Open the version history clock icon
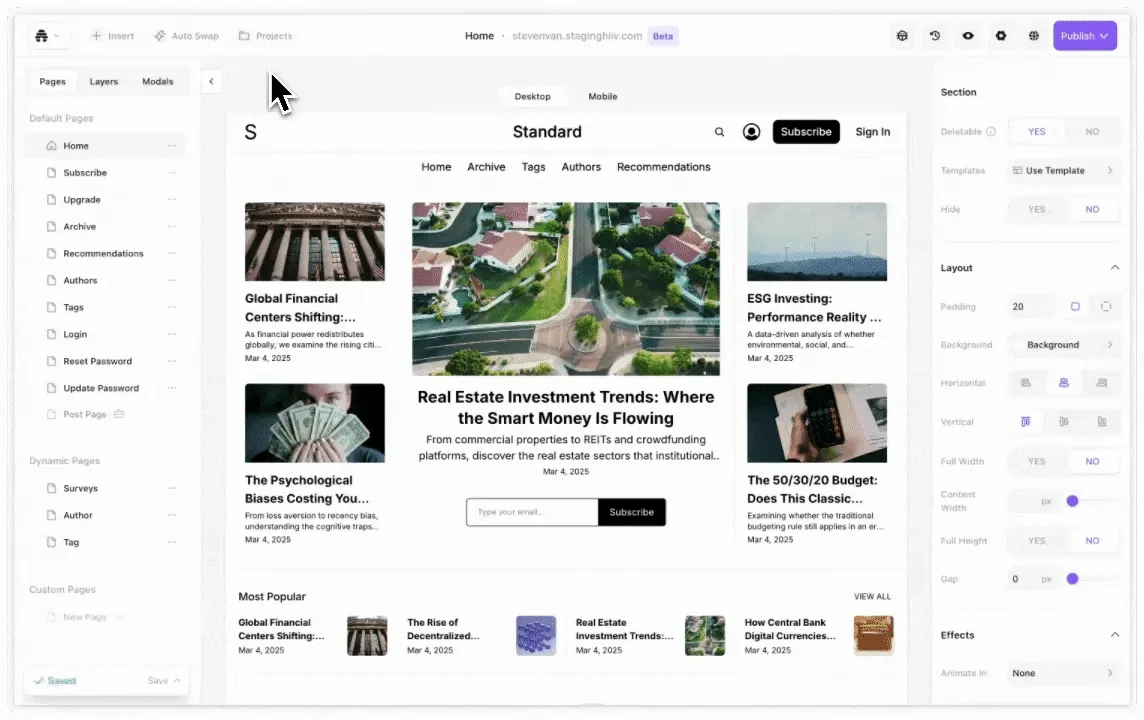 [935, 36]
